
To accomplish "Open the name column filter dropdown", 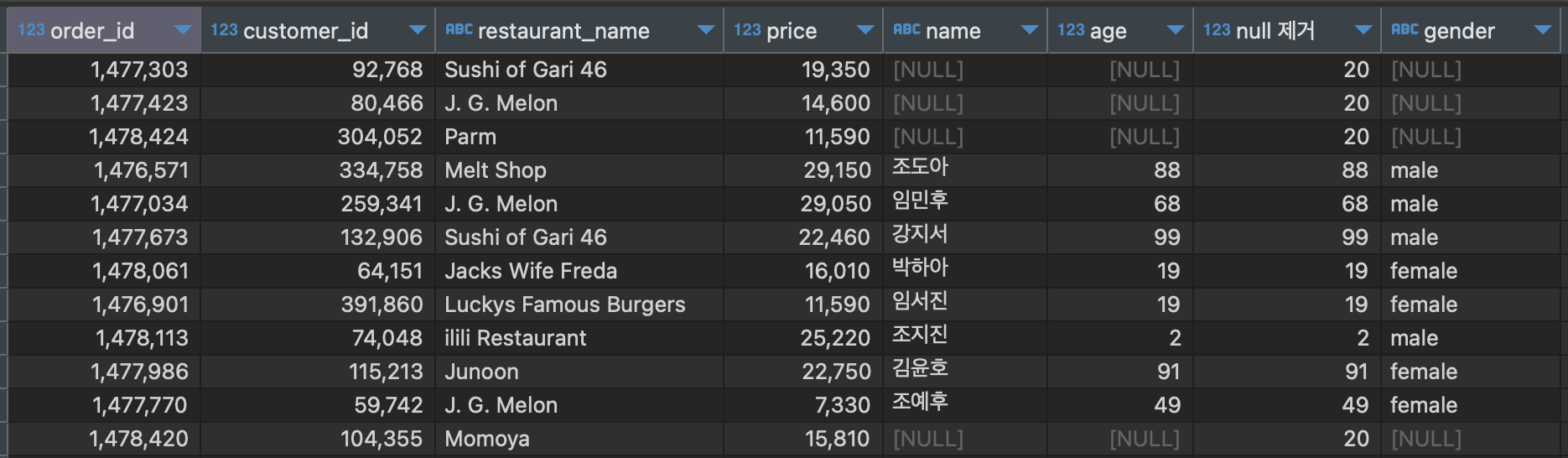I will pyautogui.click(x=1030, y=31).
